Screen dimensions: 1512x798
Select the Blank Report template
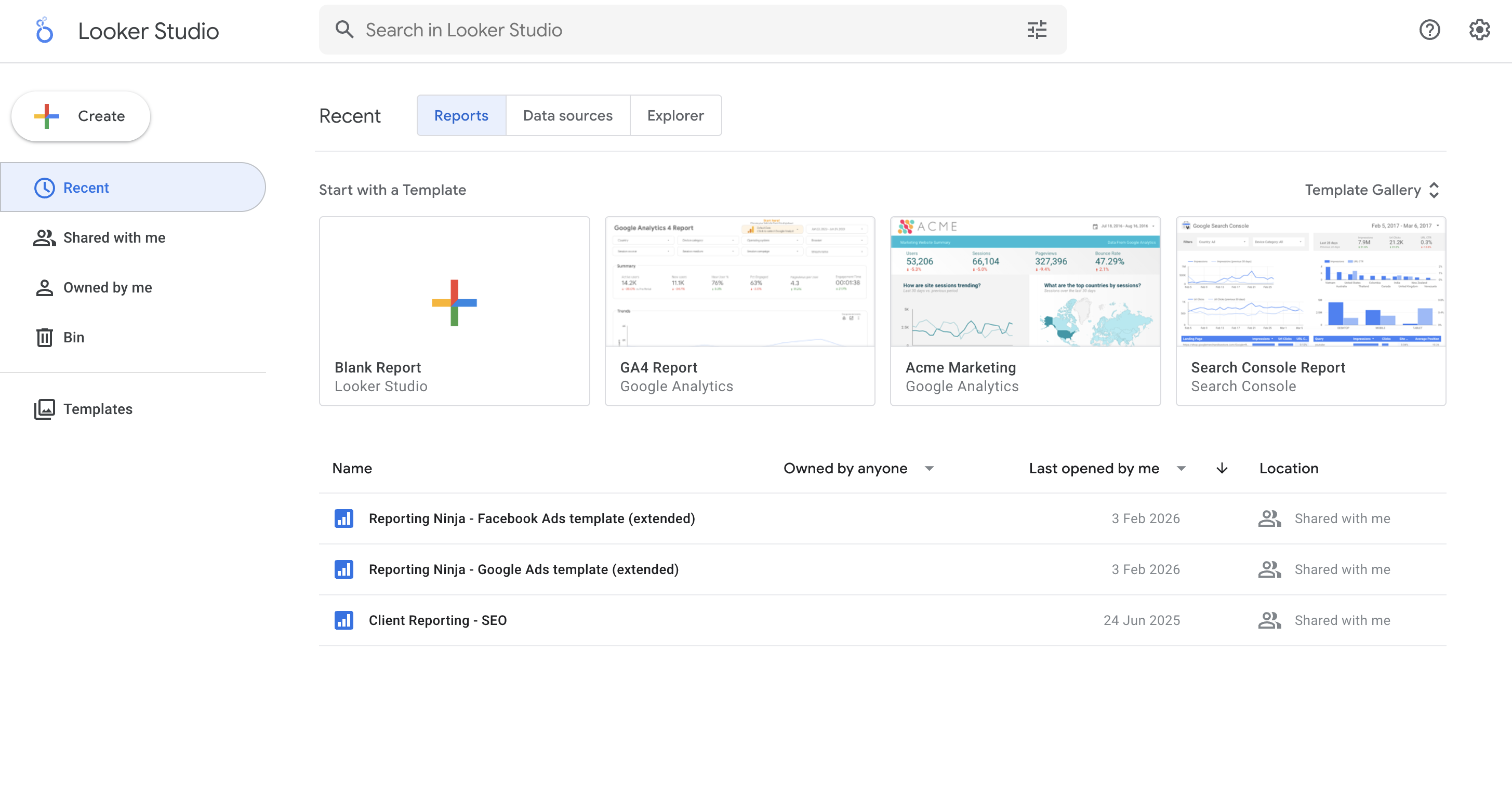[454, 311]
